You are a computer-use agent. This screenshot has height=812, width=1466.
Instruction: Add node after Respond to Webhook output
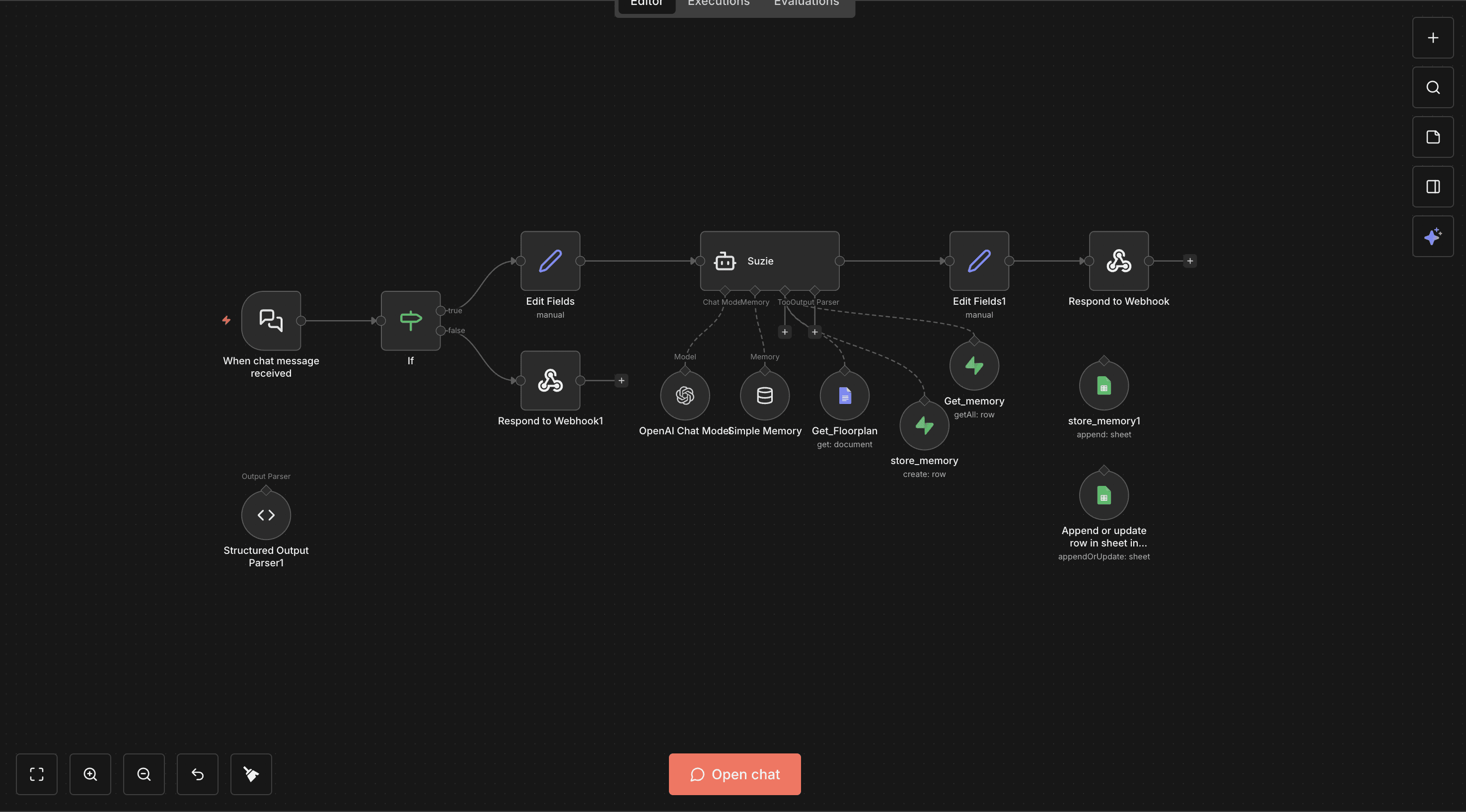pos(1189,261)
